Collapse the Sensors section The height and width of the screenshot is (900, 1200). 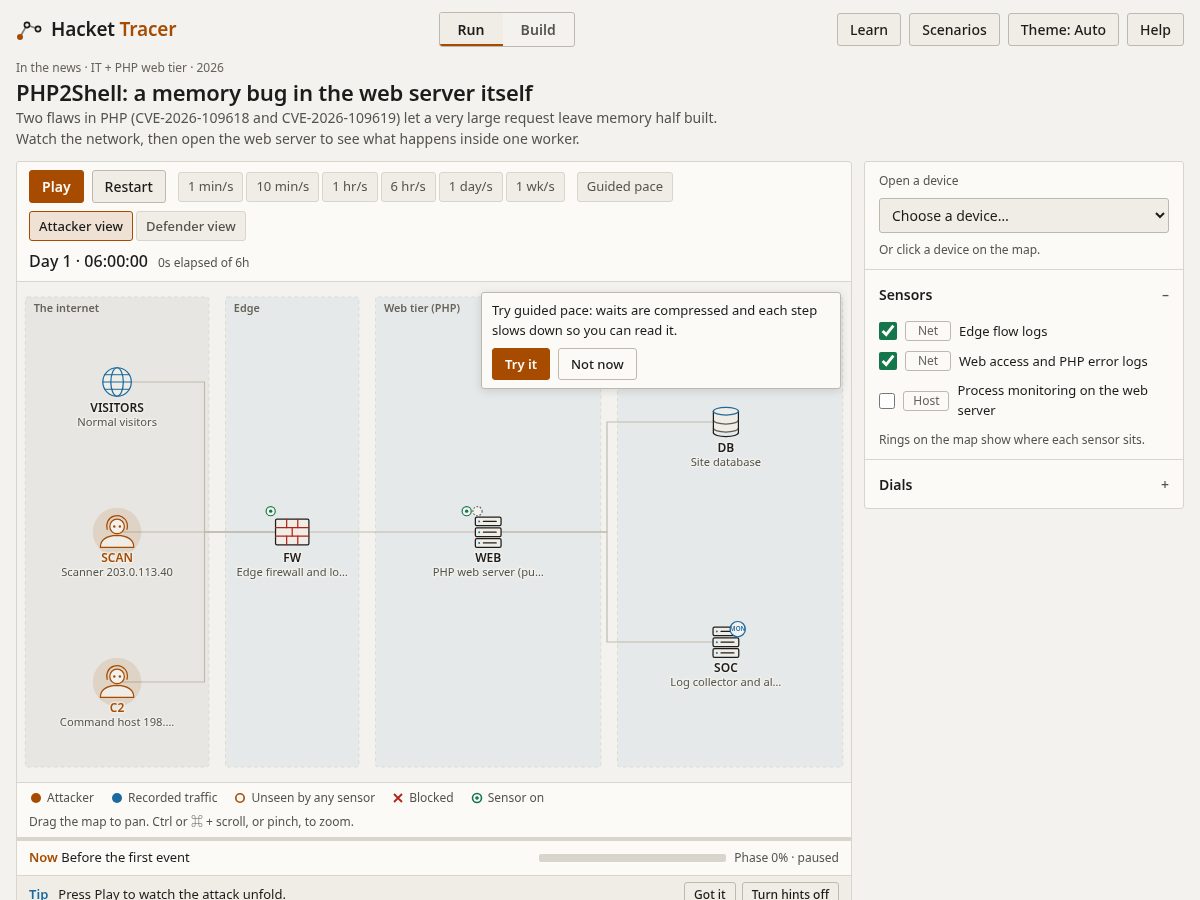point(1024,295)
